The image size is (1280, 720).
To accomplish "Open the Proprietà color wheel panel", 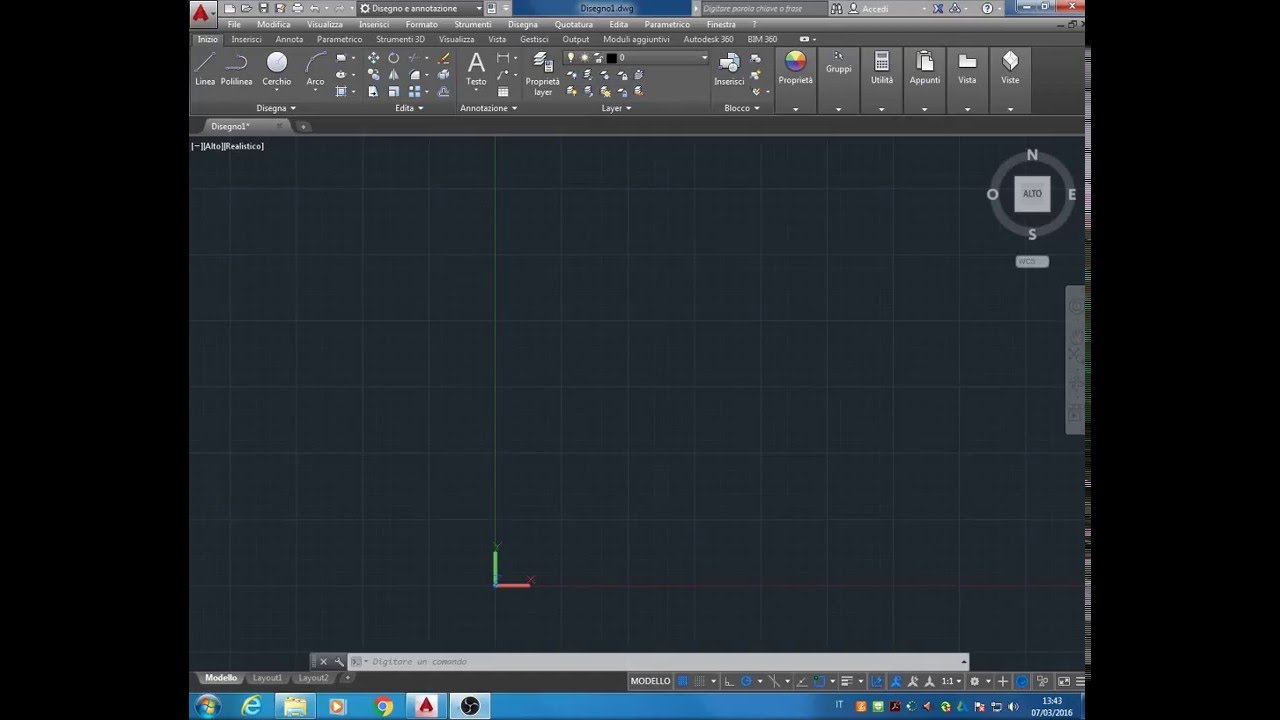I will [795, 68].
